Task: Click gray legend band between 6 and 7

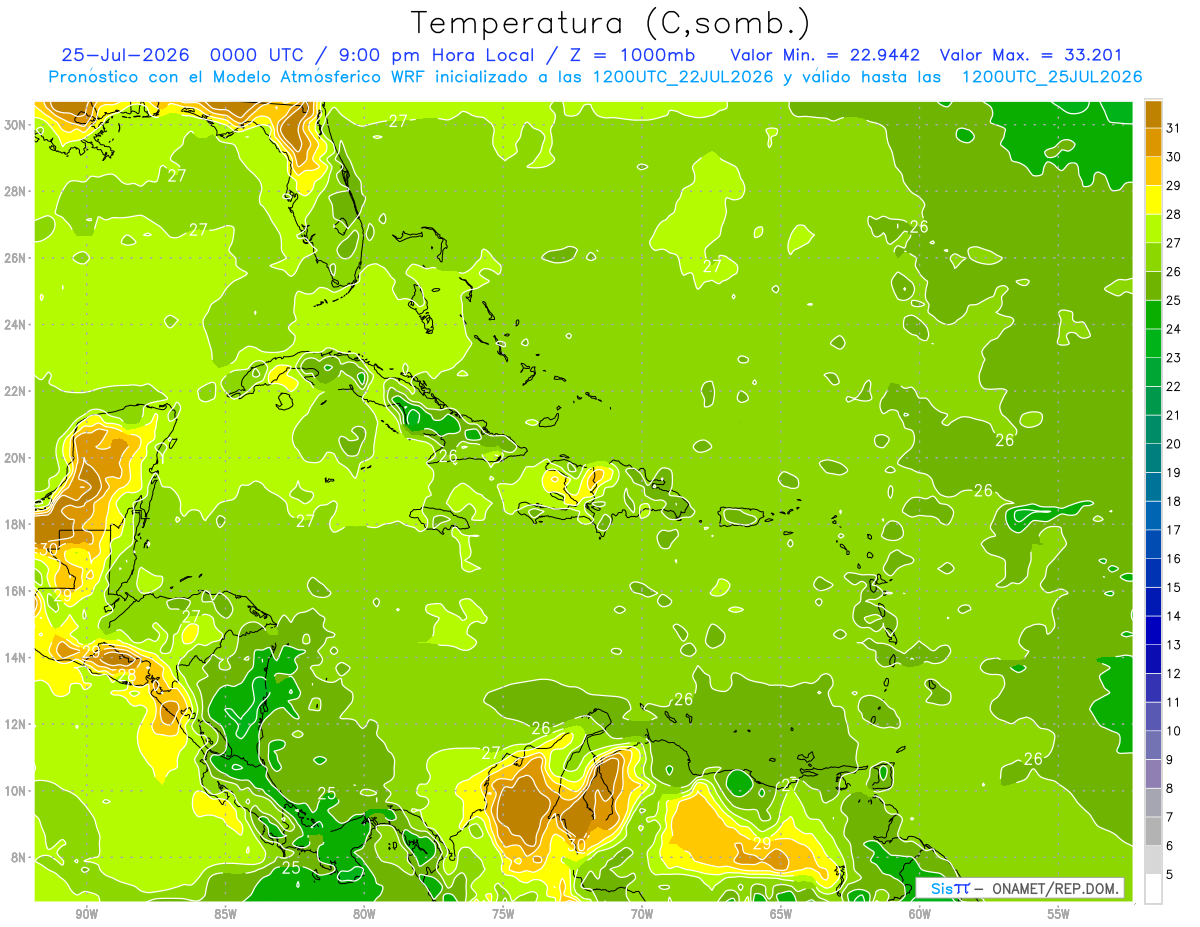Action: (1153, 831)
